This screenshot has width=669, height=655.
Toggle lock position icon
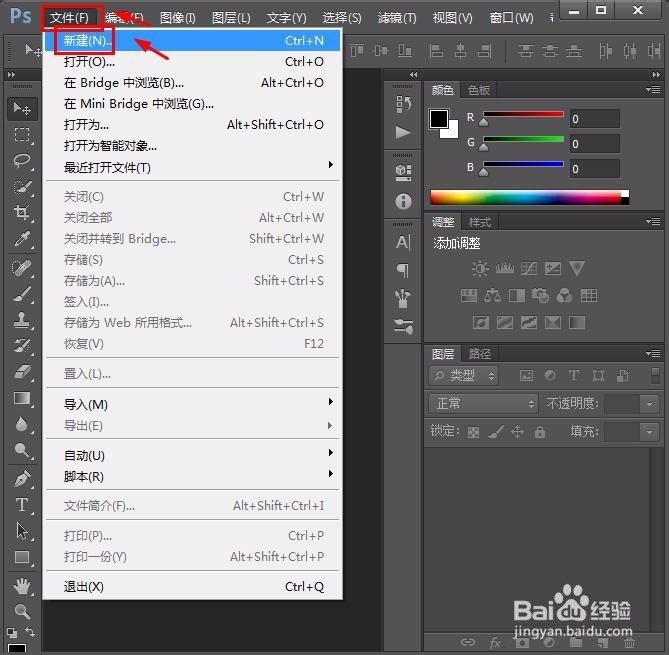pyautogui.click(x=518, y=432)
